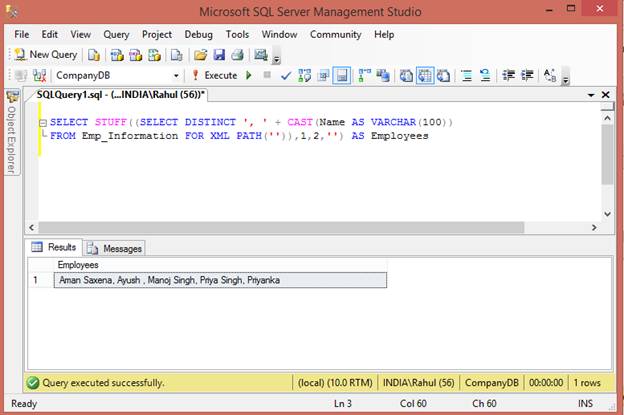Click the New Query button

pos(45,55)
